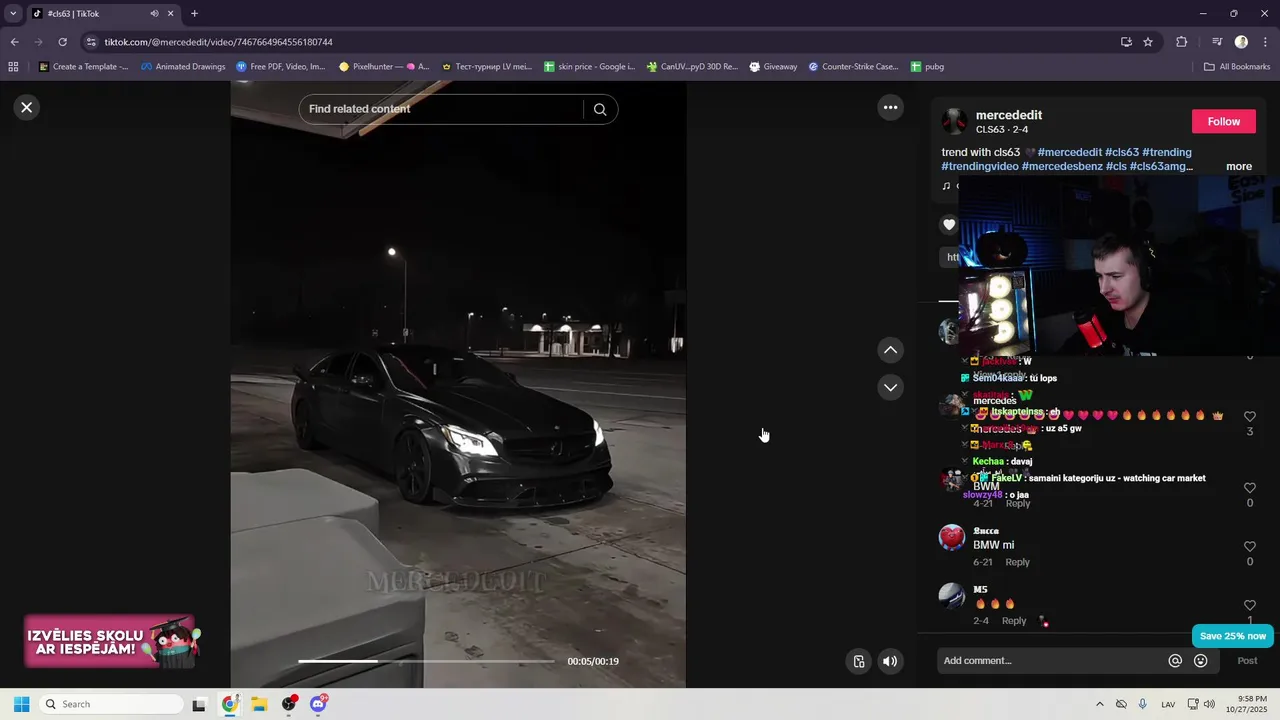Open Chrome from the taskbar

(230, 704)
